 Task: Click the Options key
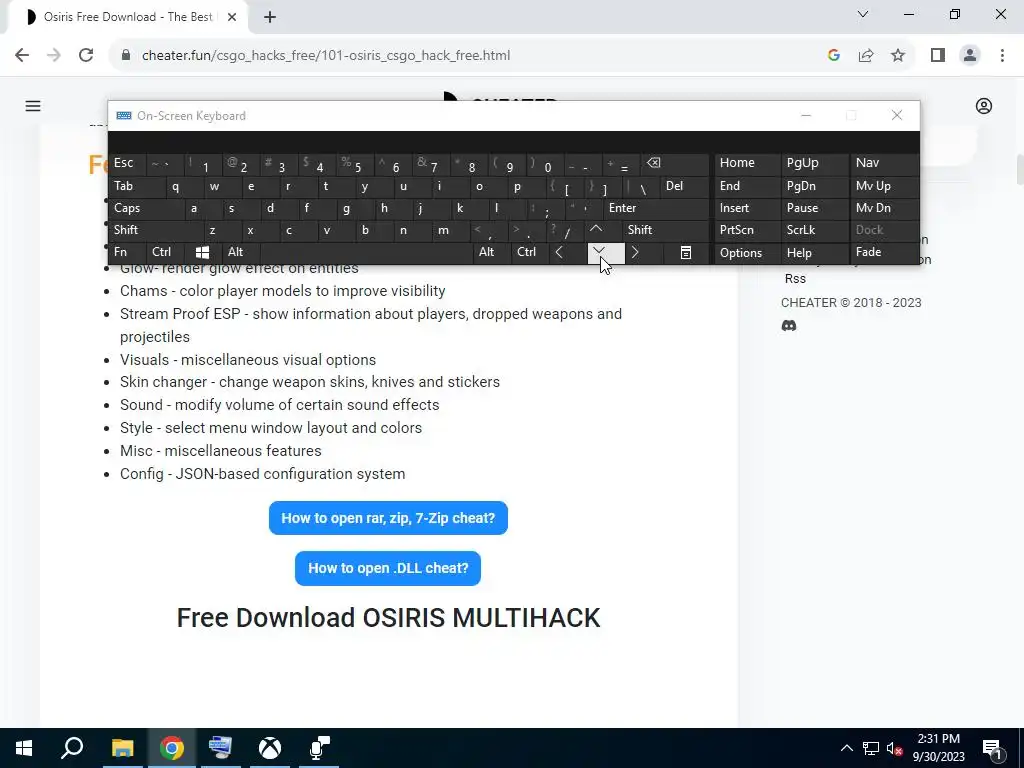747,253
